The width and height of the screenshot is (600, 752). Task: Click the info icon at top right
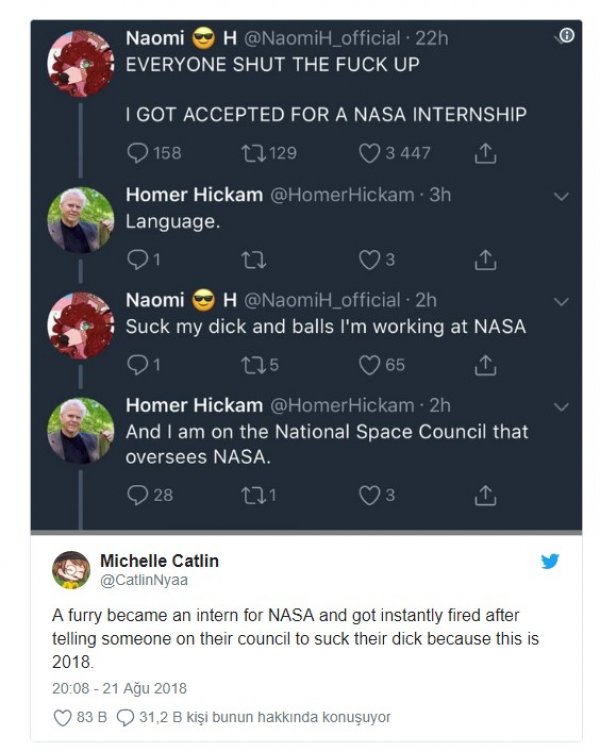[x=565, y=36]
